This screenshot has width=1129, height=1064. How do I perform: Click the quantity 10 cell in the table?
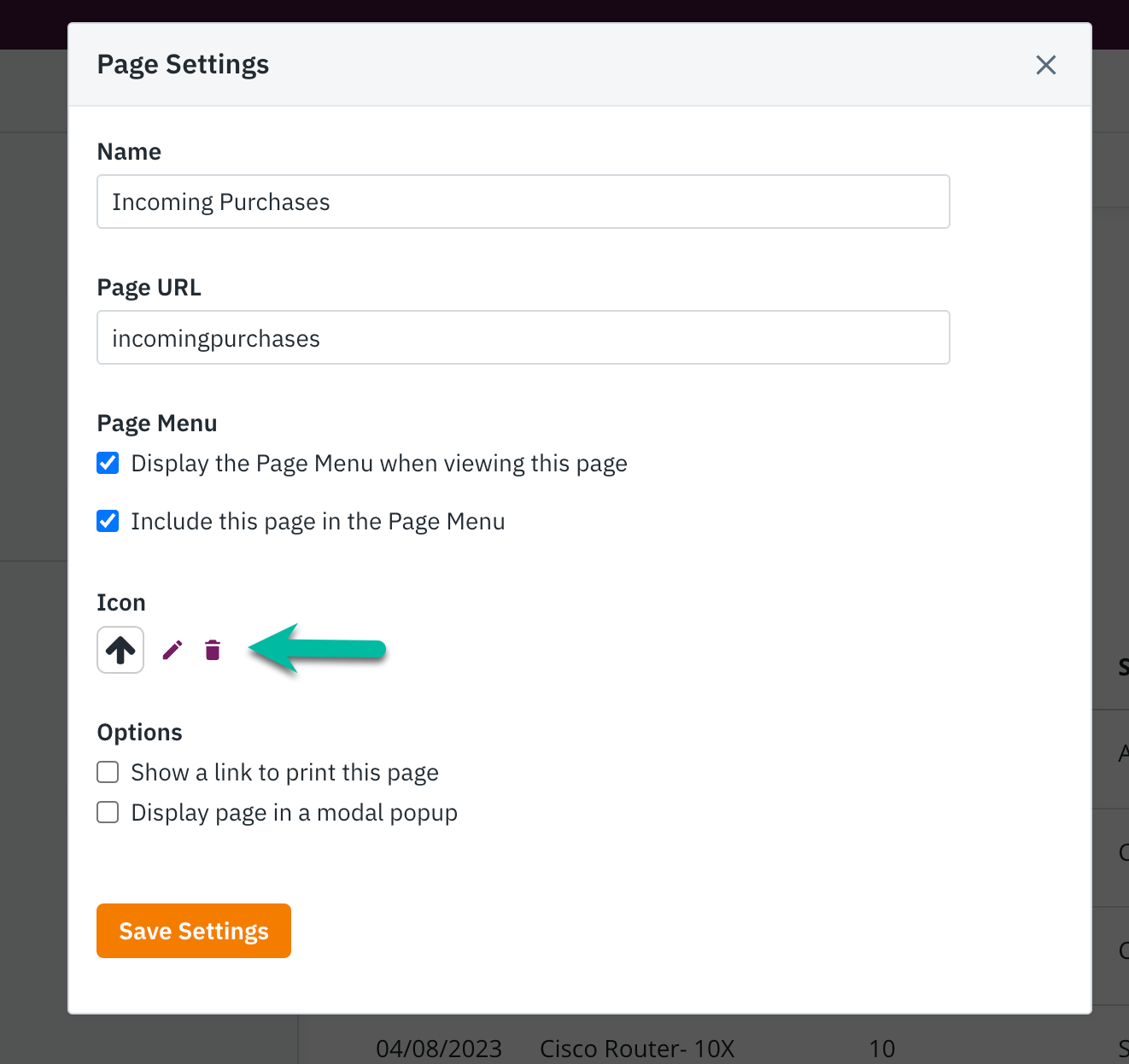click(x=881, y=1048)
